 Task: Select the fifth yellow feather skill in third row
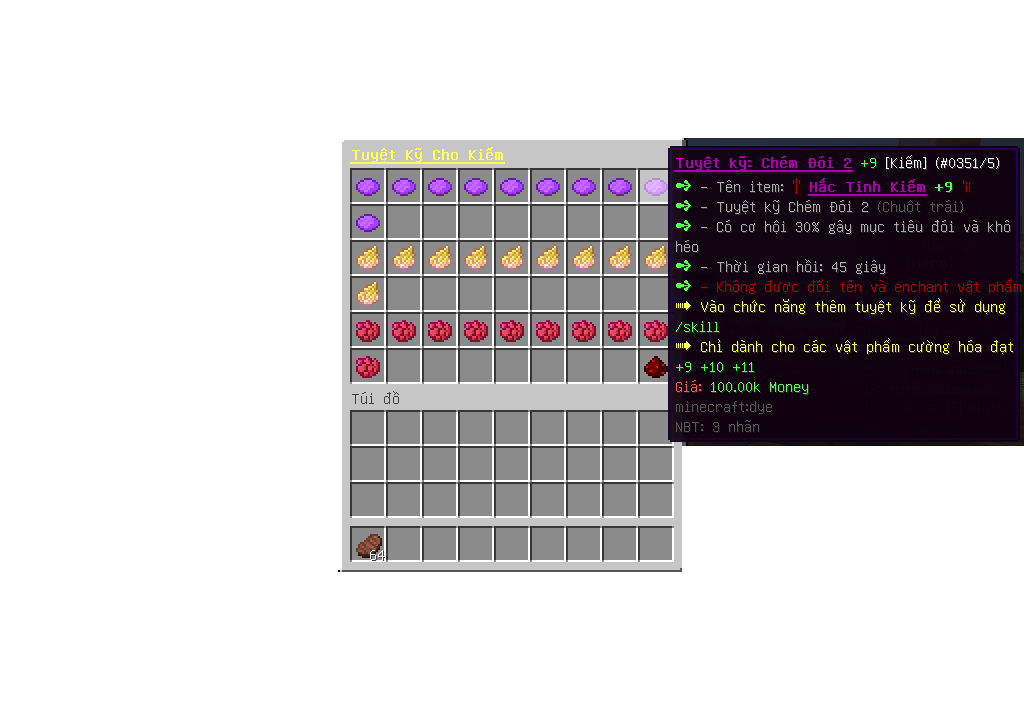511,259
